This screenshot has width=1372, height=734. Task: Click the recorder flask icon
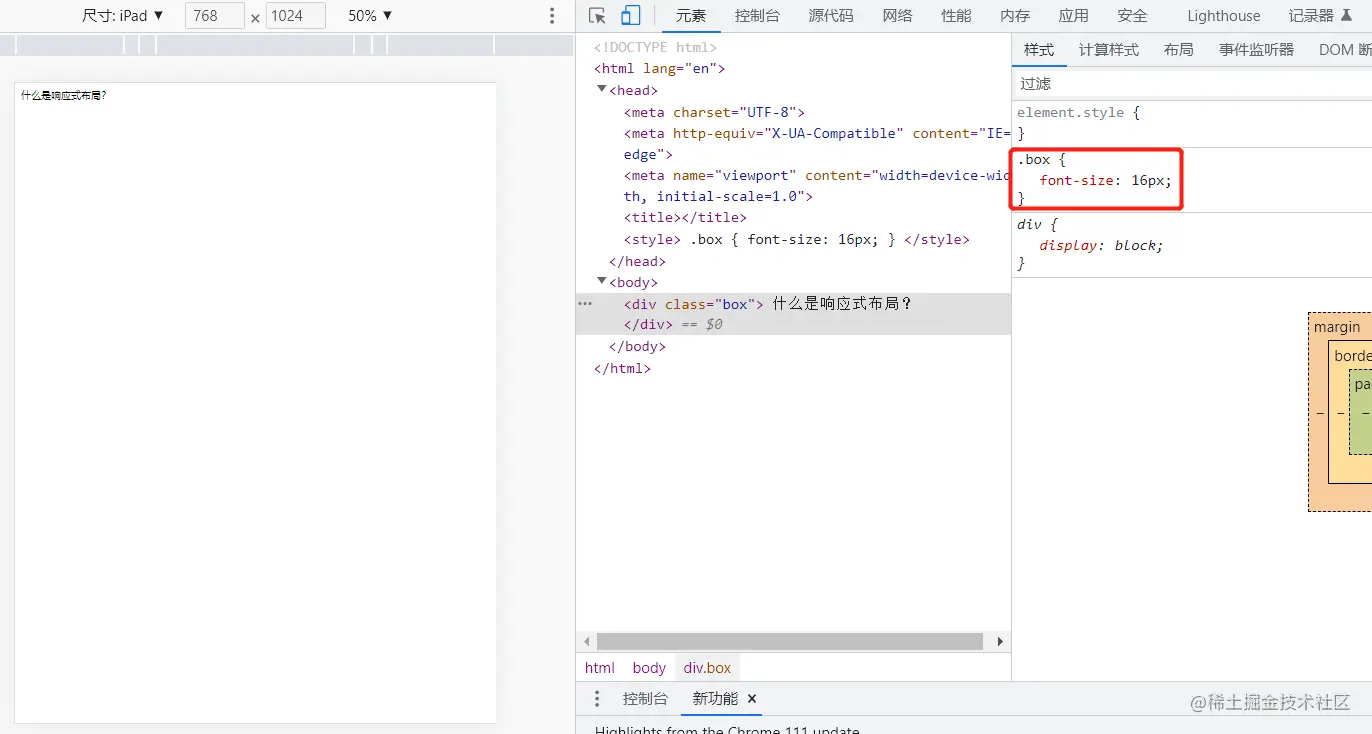coord(1346,15)
